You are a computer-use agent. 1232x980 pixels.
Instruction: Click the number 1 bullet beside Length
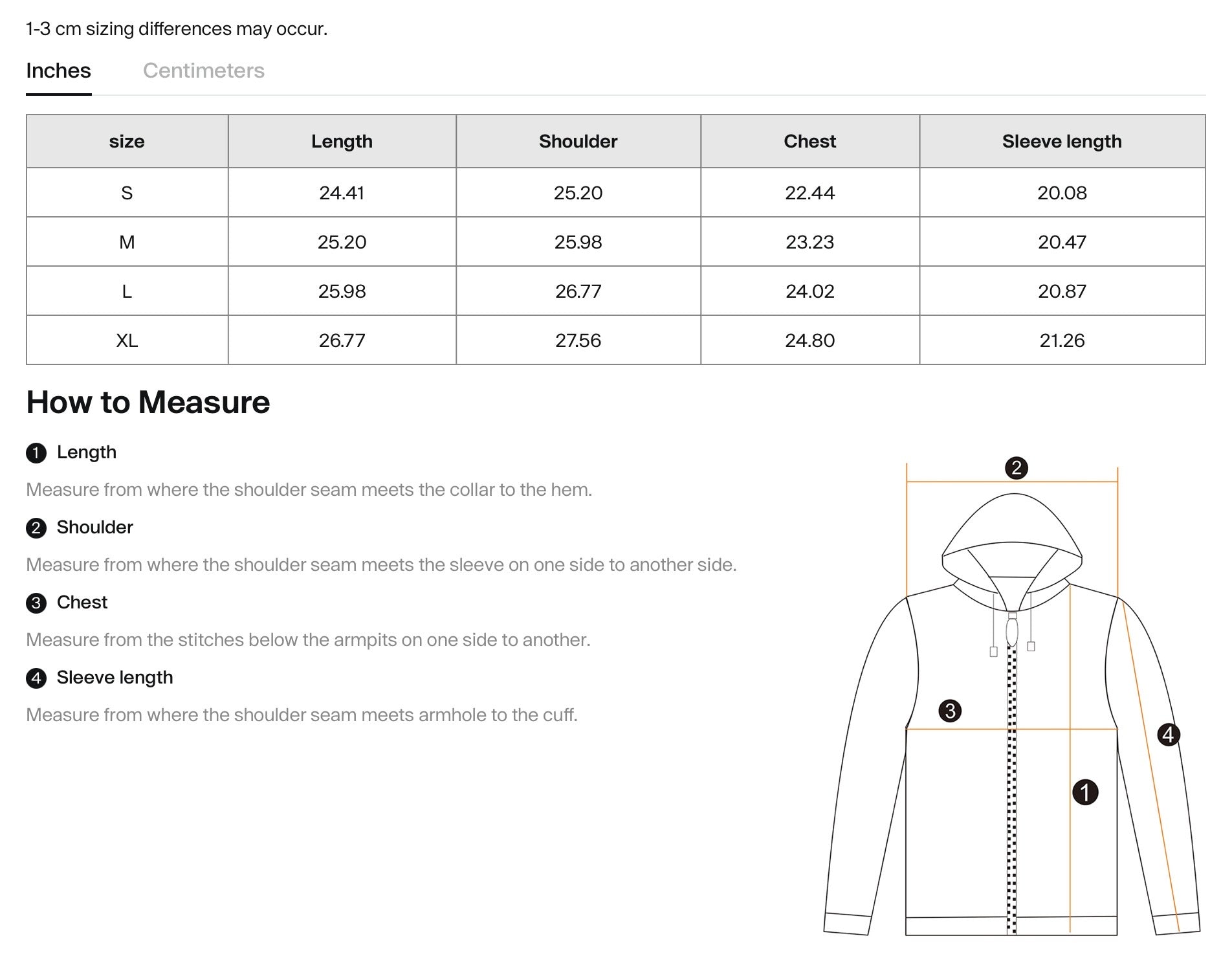tap(36, 452)
